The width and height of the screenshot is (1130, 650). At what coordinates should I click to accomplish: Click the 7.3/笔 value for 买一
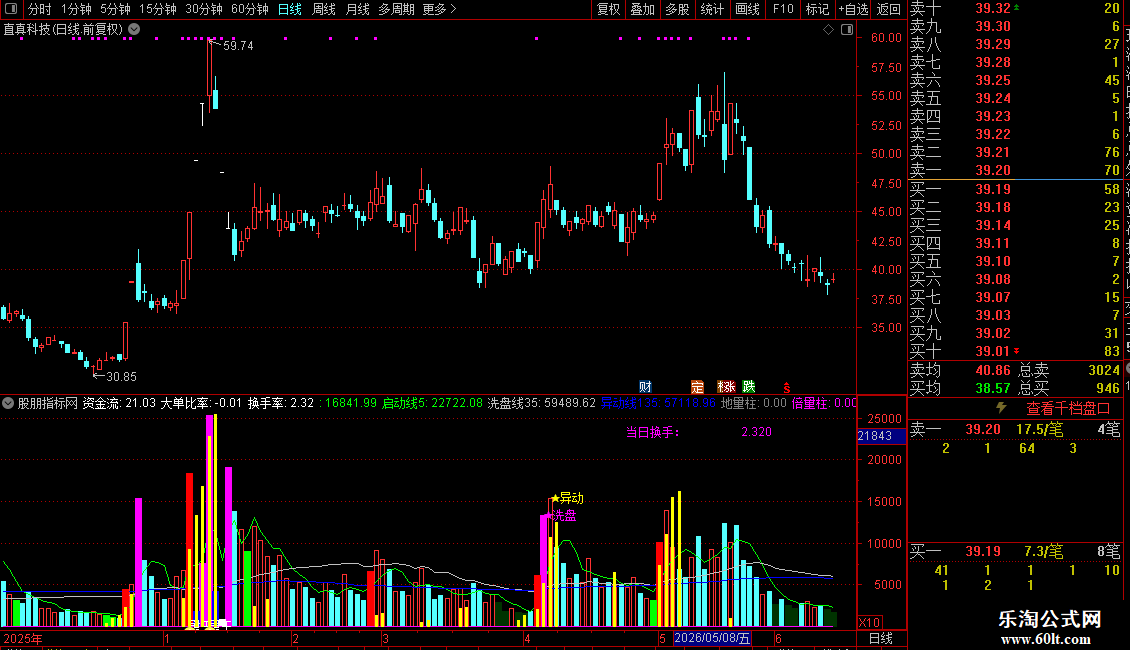(1044, 551)
